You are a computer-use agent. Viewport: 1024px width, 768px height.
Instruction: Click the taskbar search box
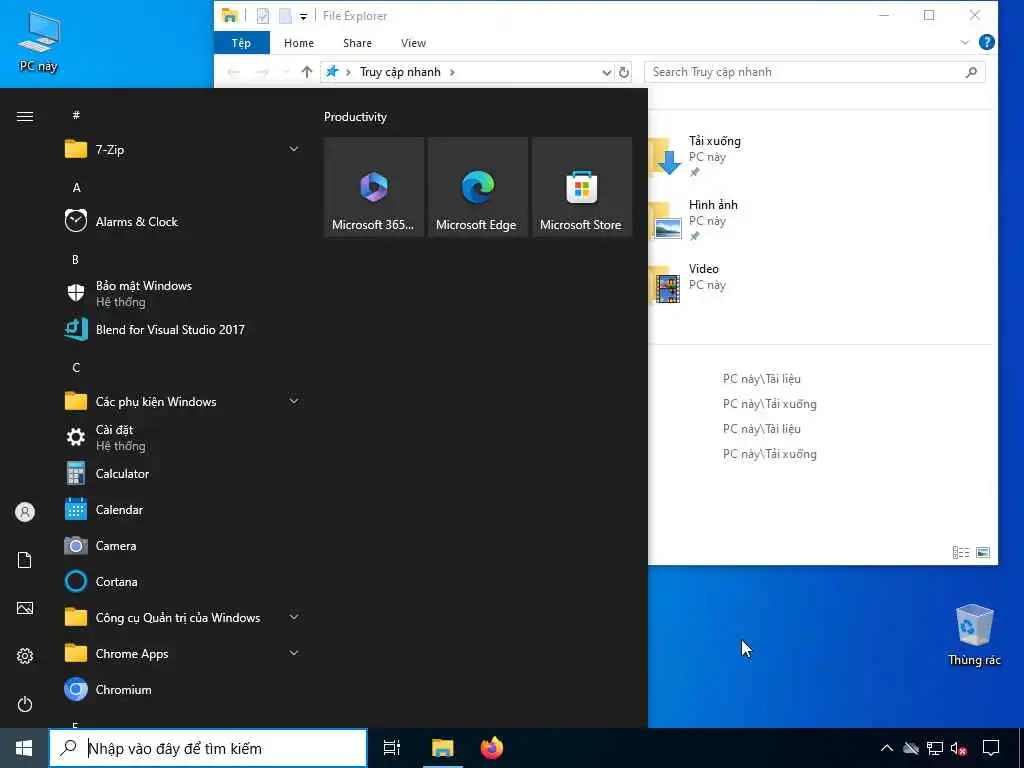tap(208, 748)
